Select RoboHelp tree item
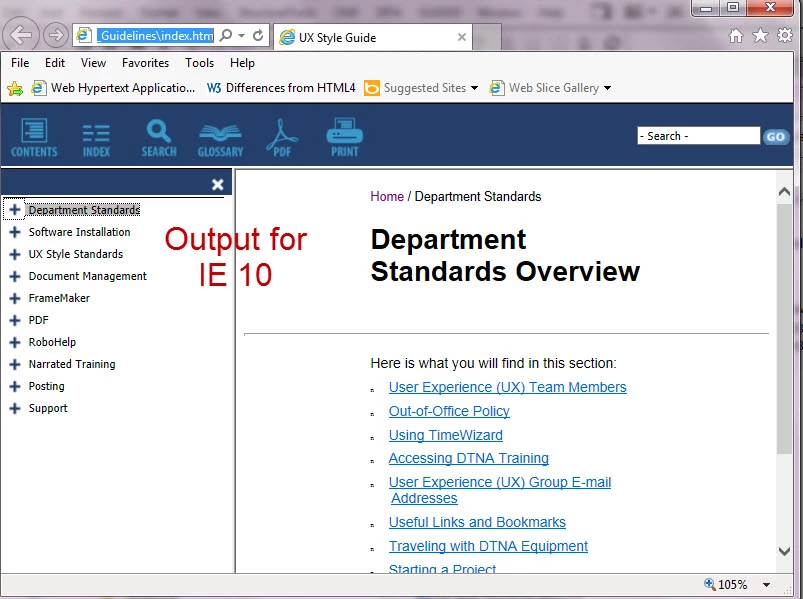This screenshot has width=803, height=599. [52, 342]
